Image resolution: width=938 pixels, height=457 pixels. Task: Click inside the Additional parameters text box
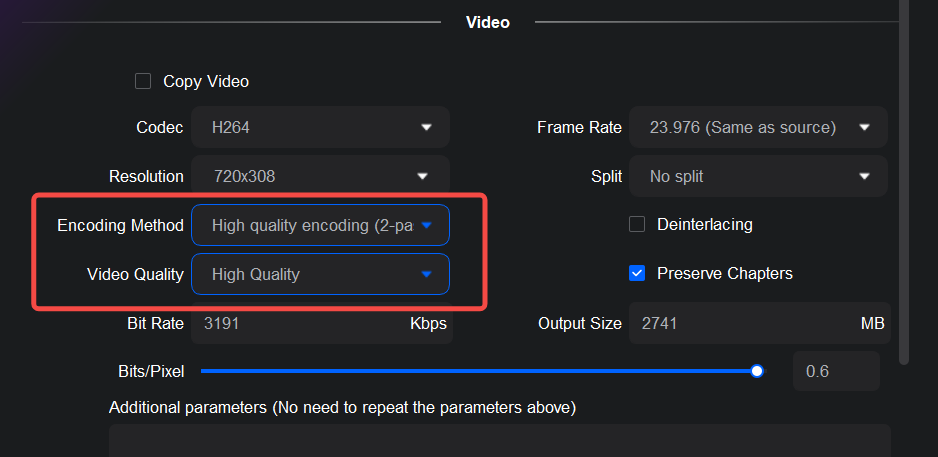point(499,440)
